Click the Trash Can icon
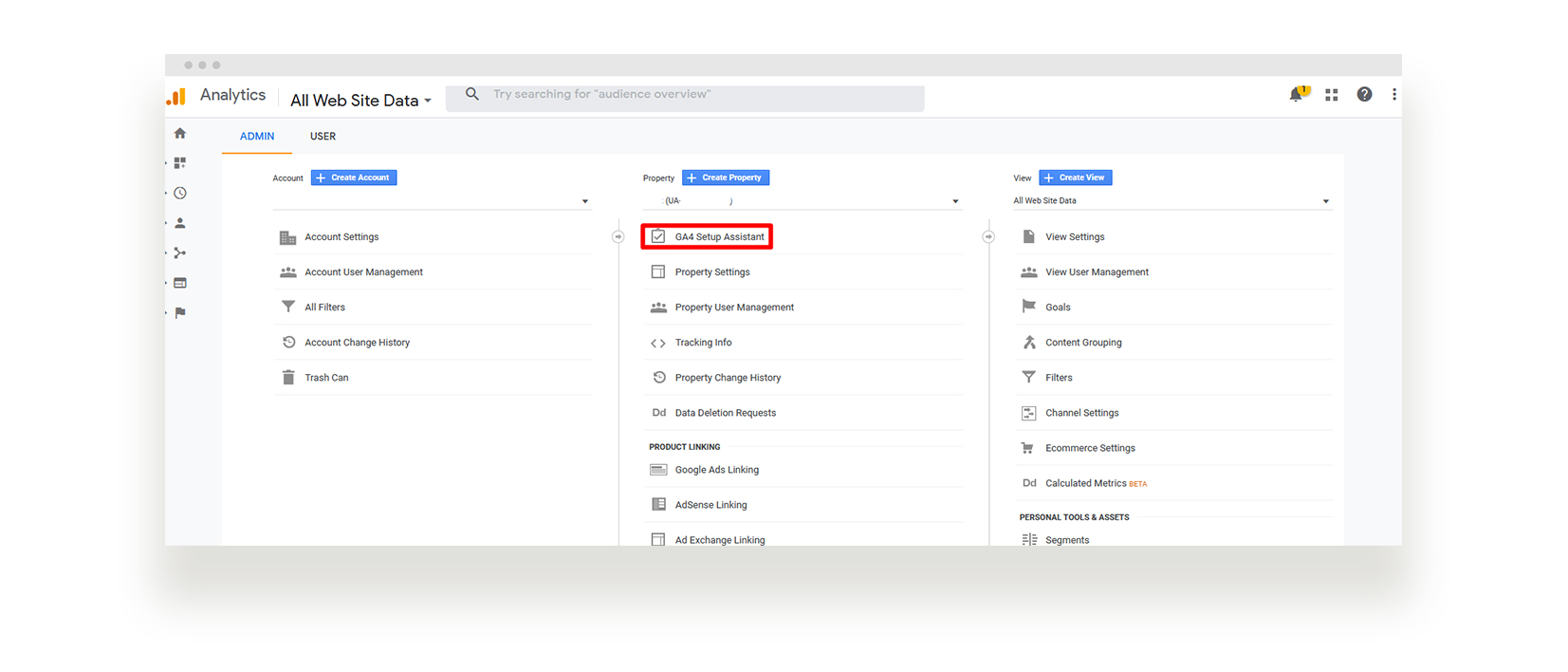Viewport: 1568px width, 672px height. (x=288, y=377)
